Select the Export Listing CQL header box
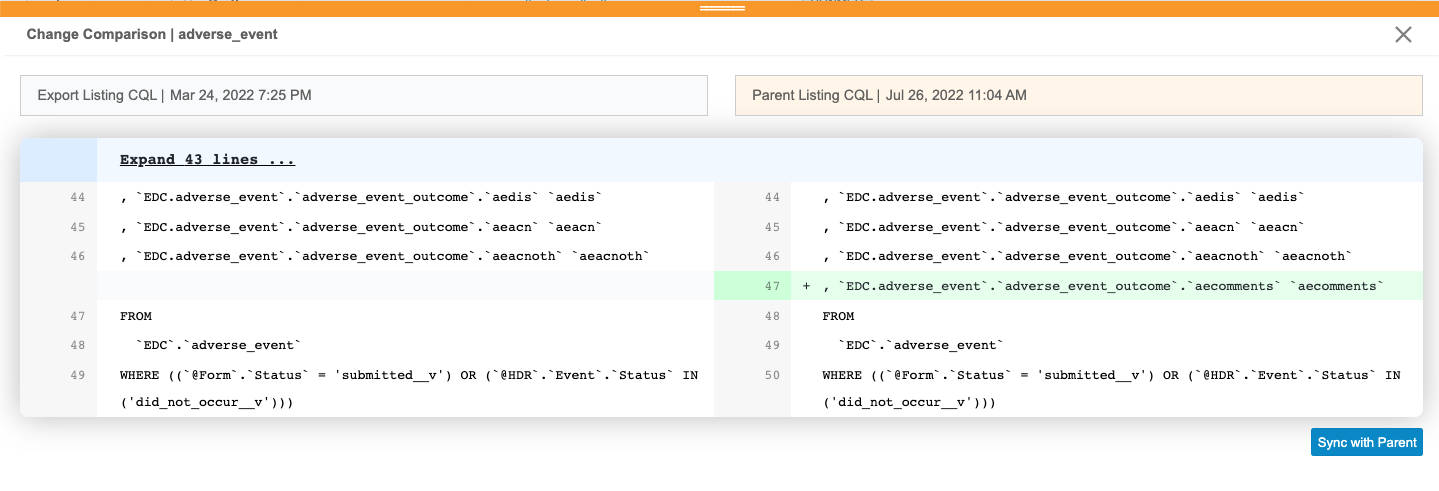The height and width of the screenshot is (491, 1439). [364, 96]
